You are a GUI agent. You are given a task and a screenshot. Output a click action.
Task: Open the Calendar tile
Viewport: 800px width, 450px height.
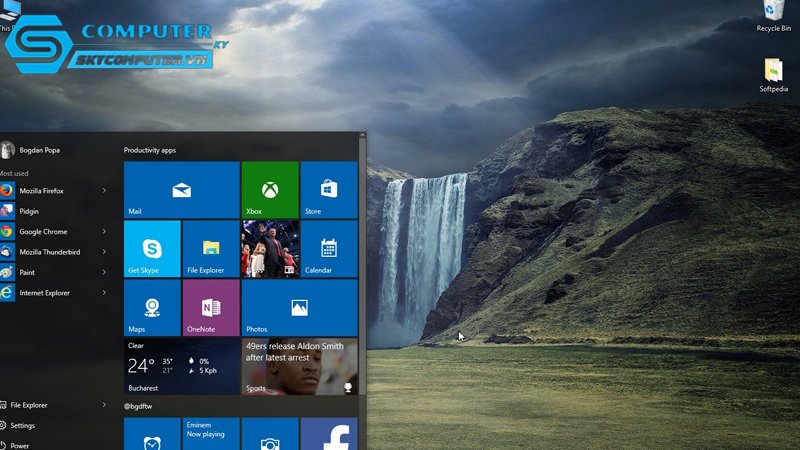pos(329,249)
